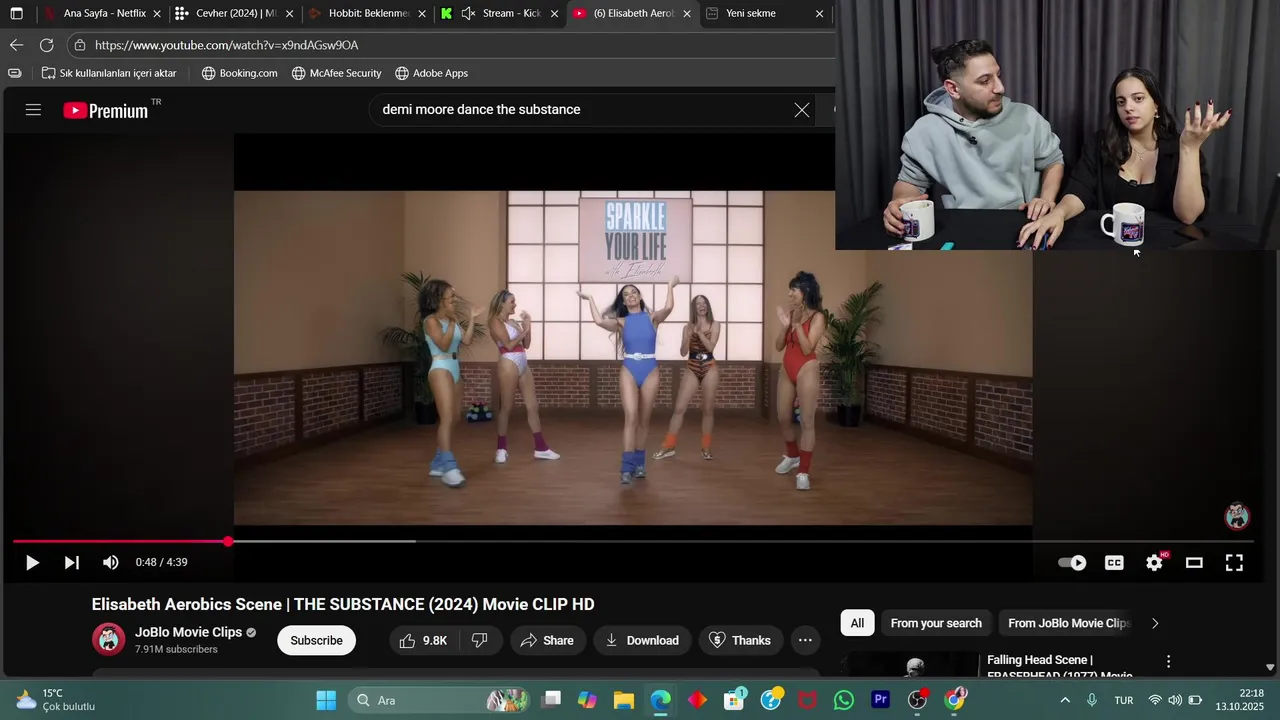The width and height of the screenshot is (1280, 720).
Task: Switch to theater mode
Action: pos(1194,563)
